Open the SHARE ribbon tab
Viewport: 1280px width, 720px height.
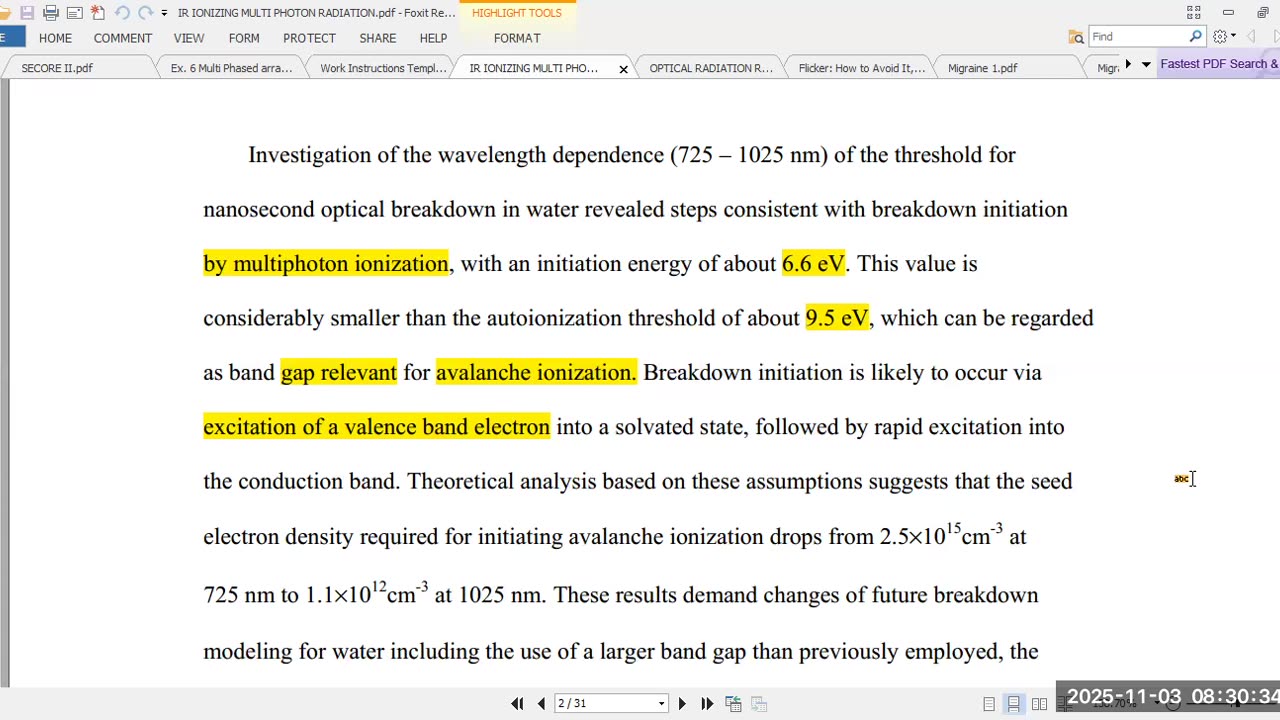[x=378, y=38]
